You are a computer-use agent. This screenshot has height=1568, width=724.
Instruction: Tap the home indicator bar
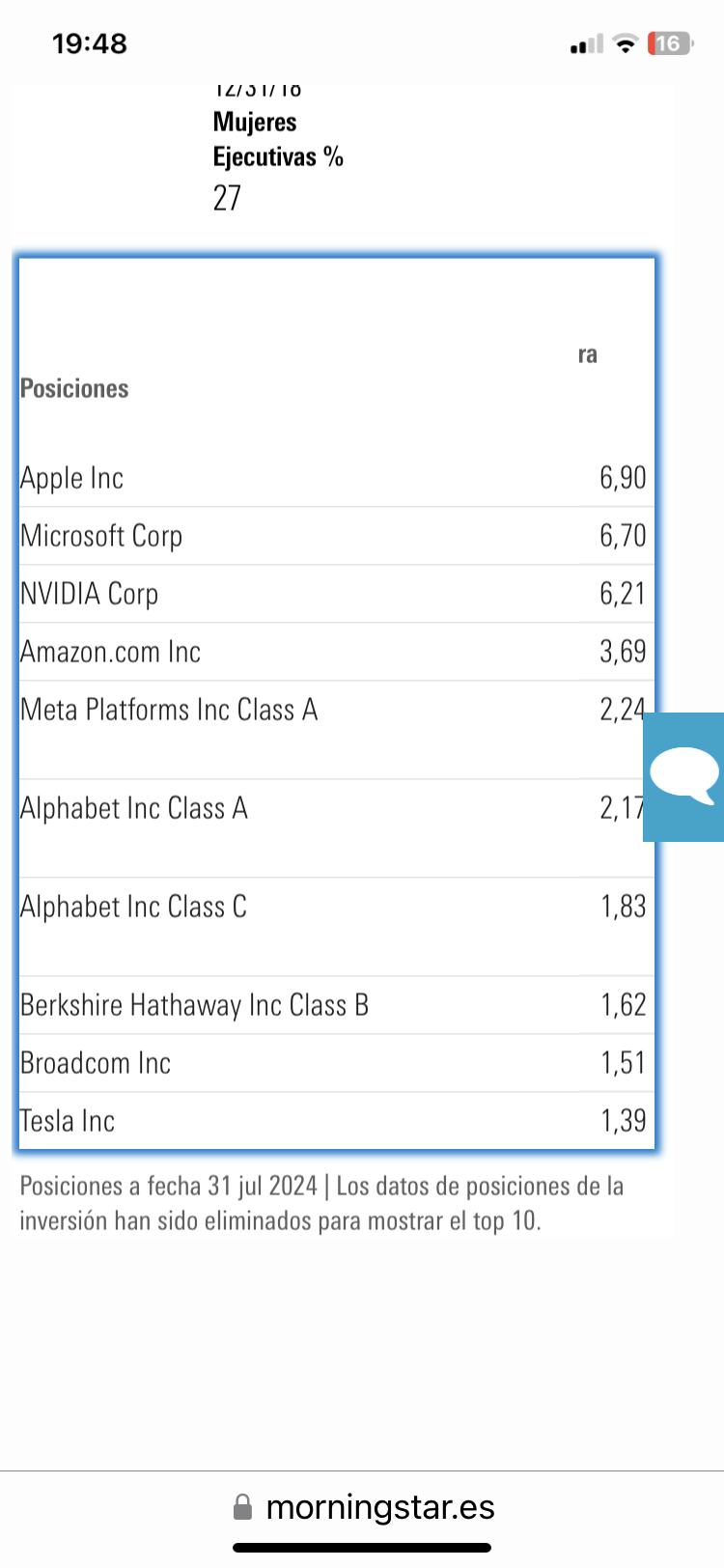[x=362, y=1548]
